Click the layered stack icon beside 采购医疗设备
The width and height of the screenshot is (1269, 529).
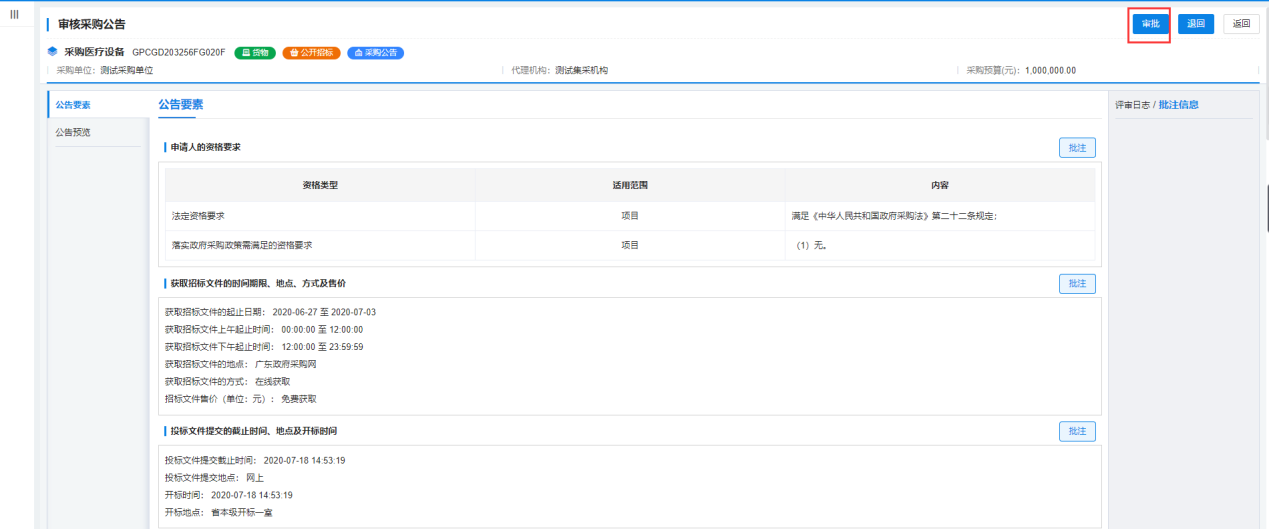pyautogui.click(x=52, y=51)
